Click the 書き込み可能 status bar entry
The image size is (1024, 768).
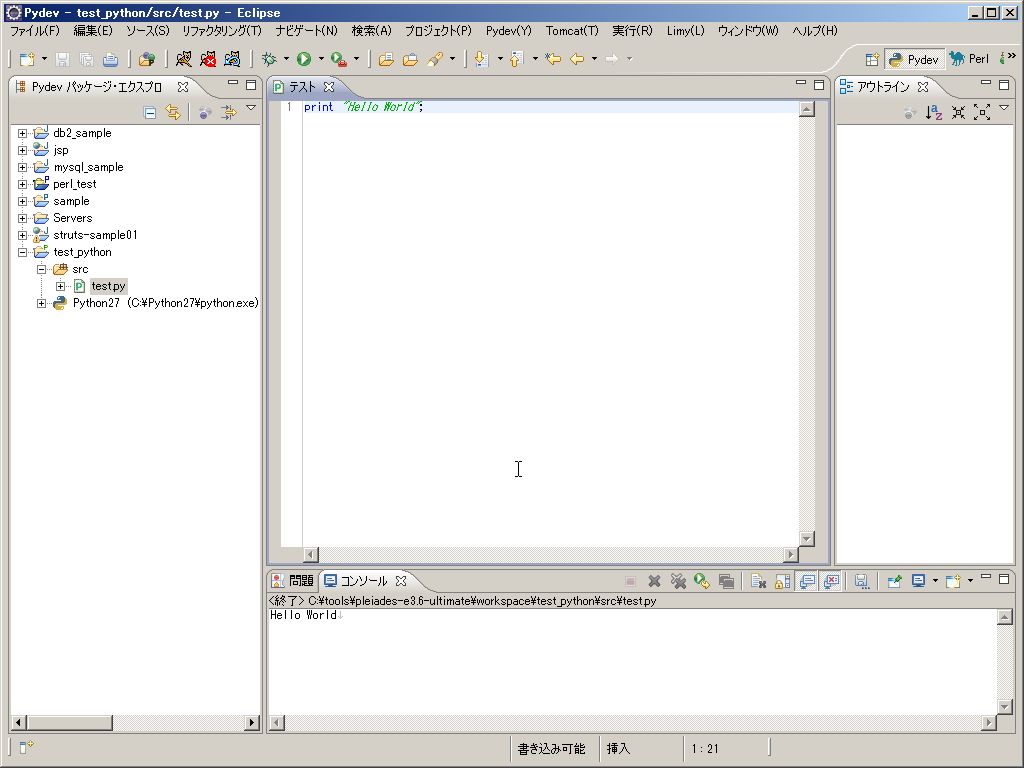tap(551, 748)
